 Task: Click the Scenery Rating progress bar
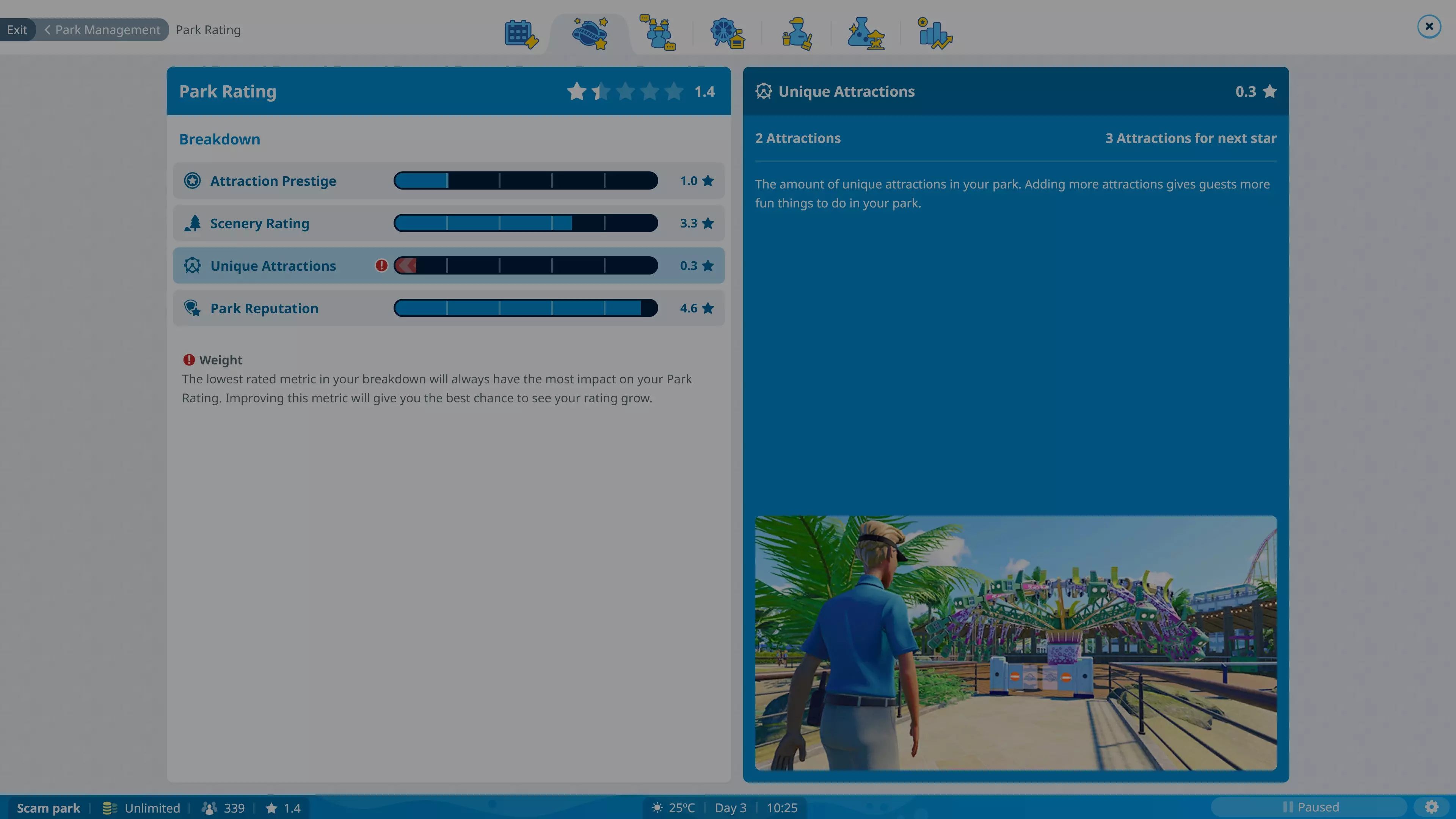(525, 223)
